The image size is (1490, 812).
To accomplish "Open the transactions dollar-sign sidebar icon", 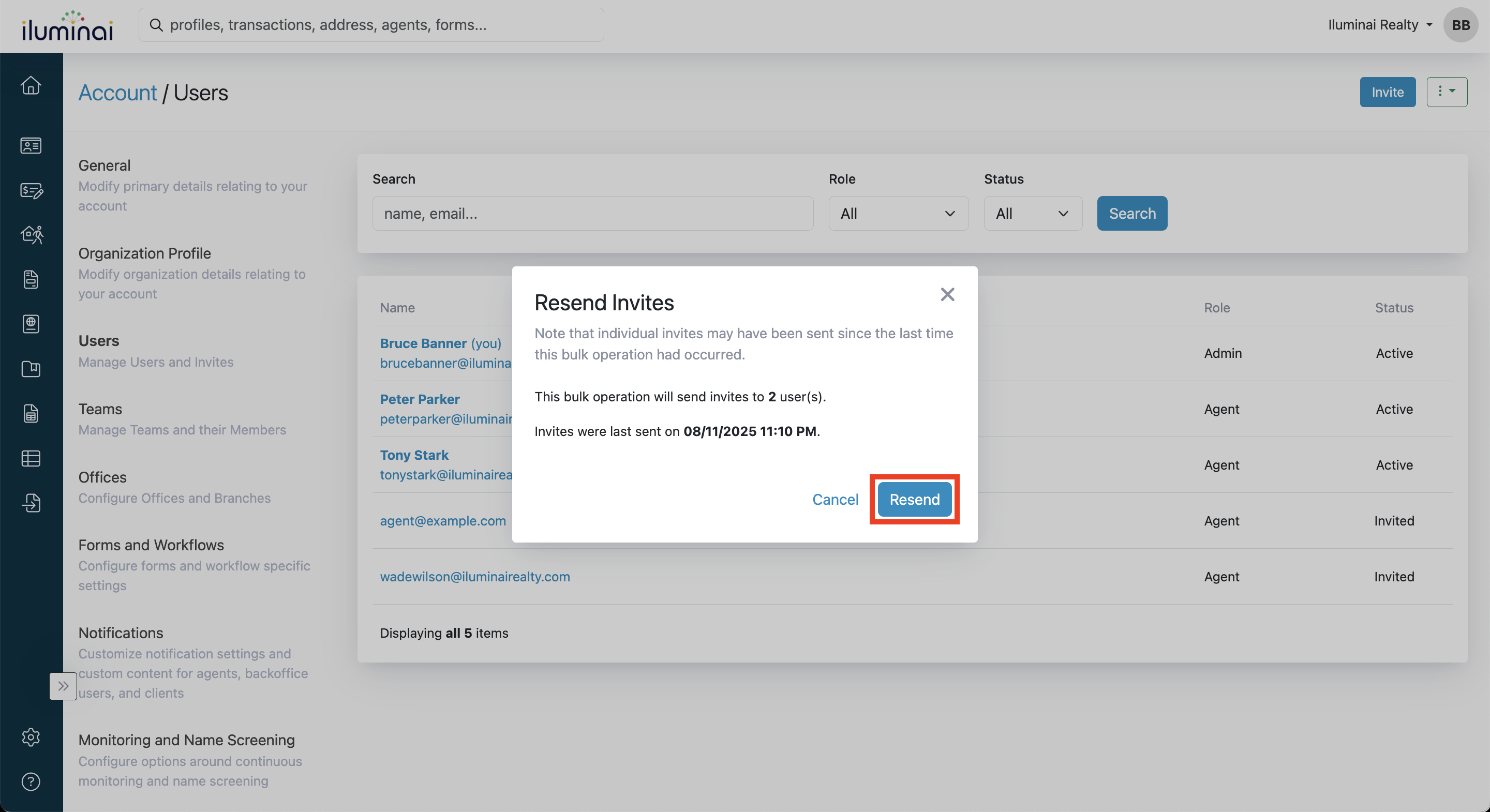I will tap(31, 190).
